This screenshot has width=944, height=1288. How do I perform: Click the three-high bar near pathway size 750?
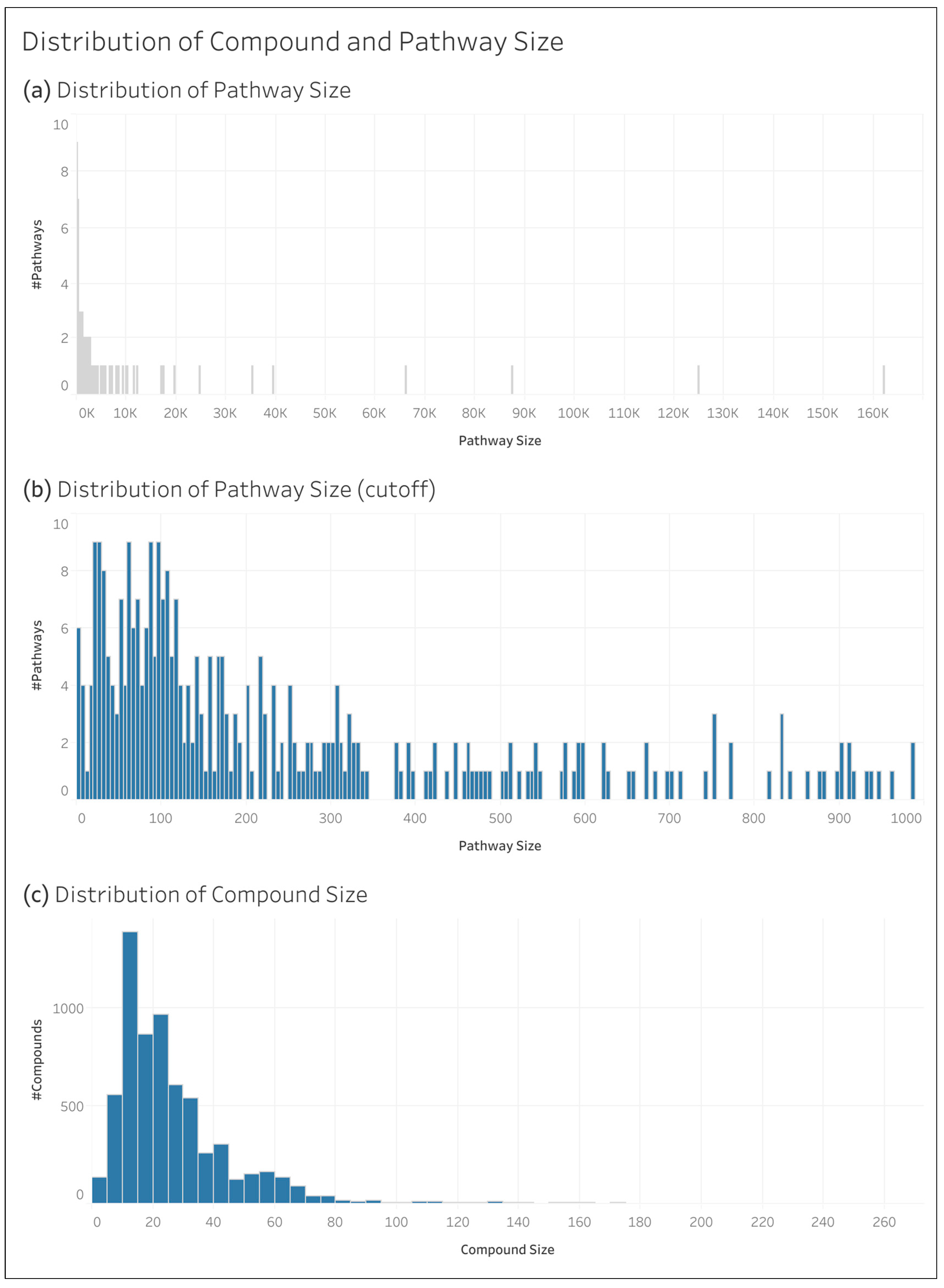click(x=714, y=756)
